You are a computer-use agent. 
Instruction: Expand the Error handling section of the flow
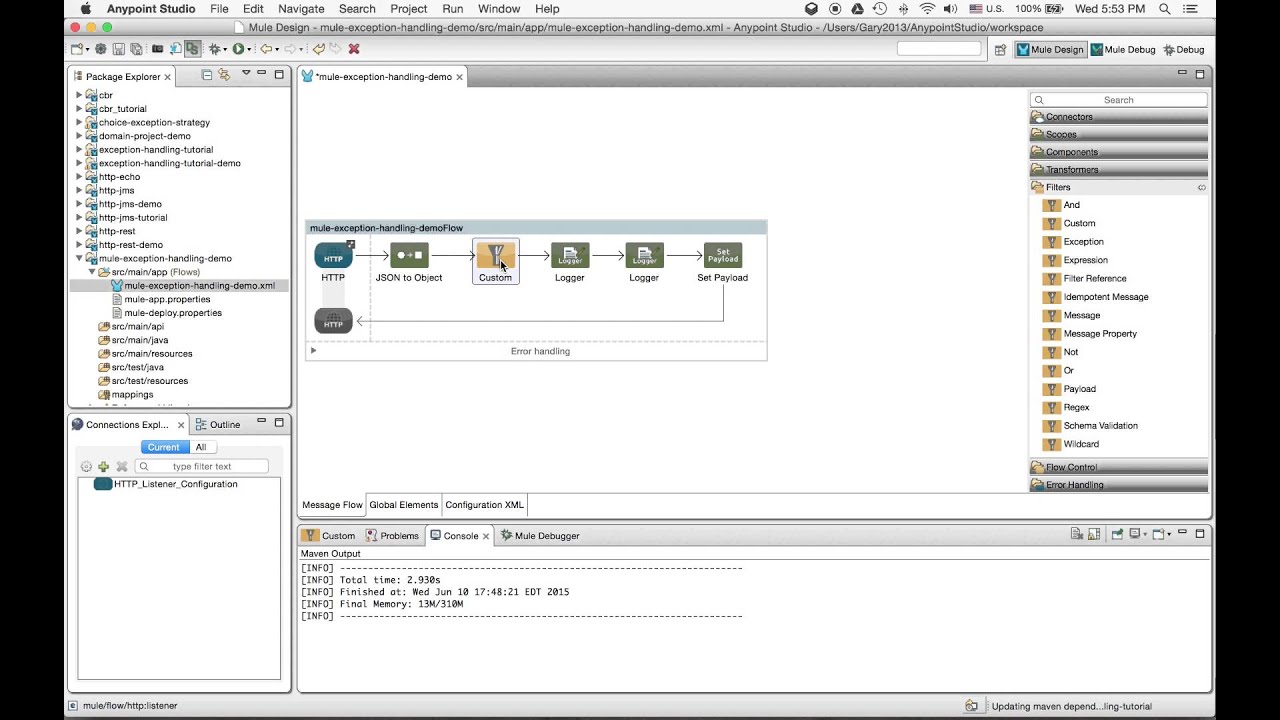click(x=313, y=350)
